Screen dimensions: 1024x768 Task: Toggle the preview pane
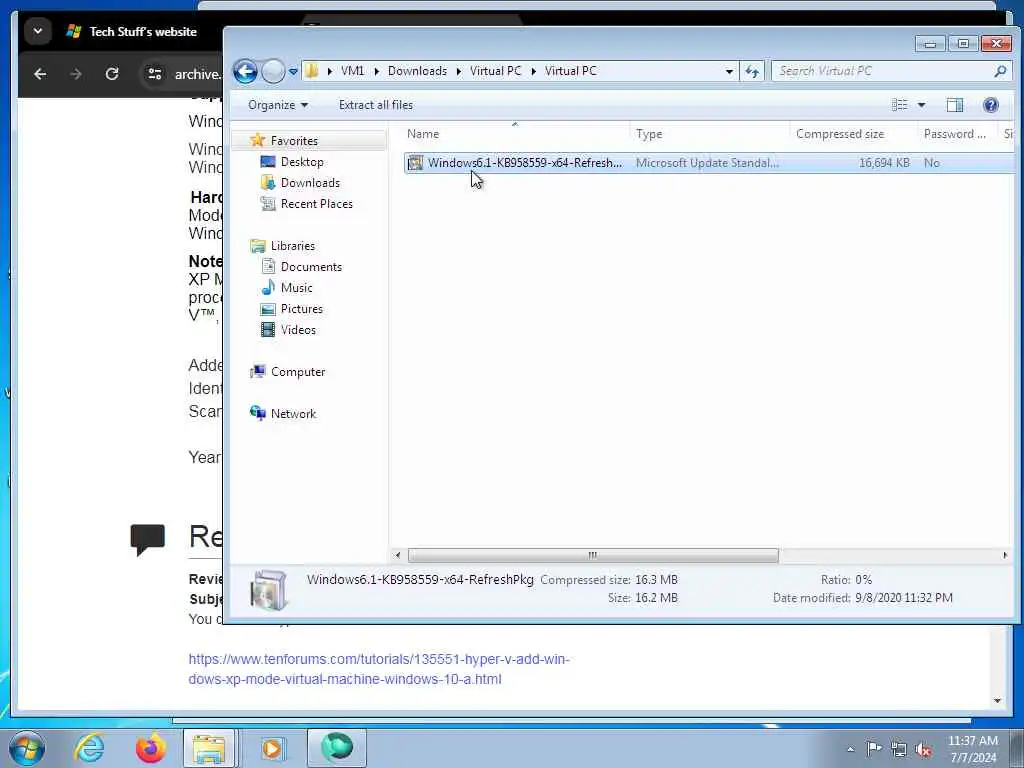click(x=955, y=104)
